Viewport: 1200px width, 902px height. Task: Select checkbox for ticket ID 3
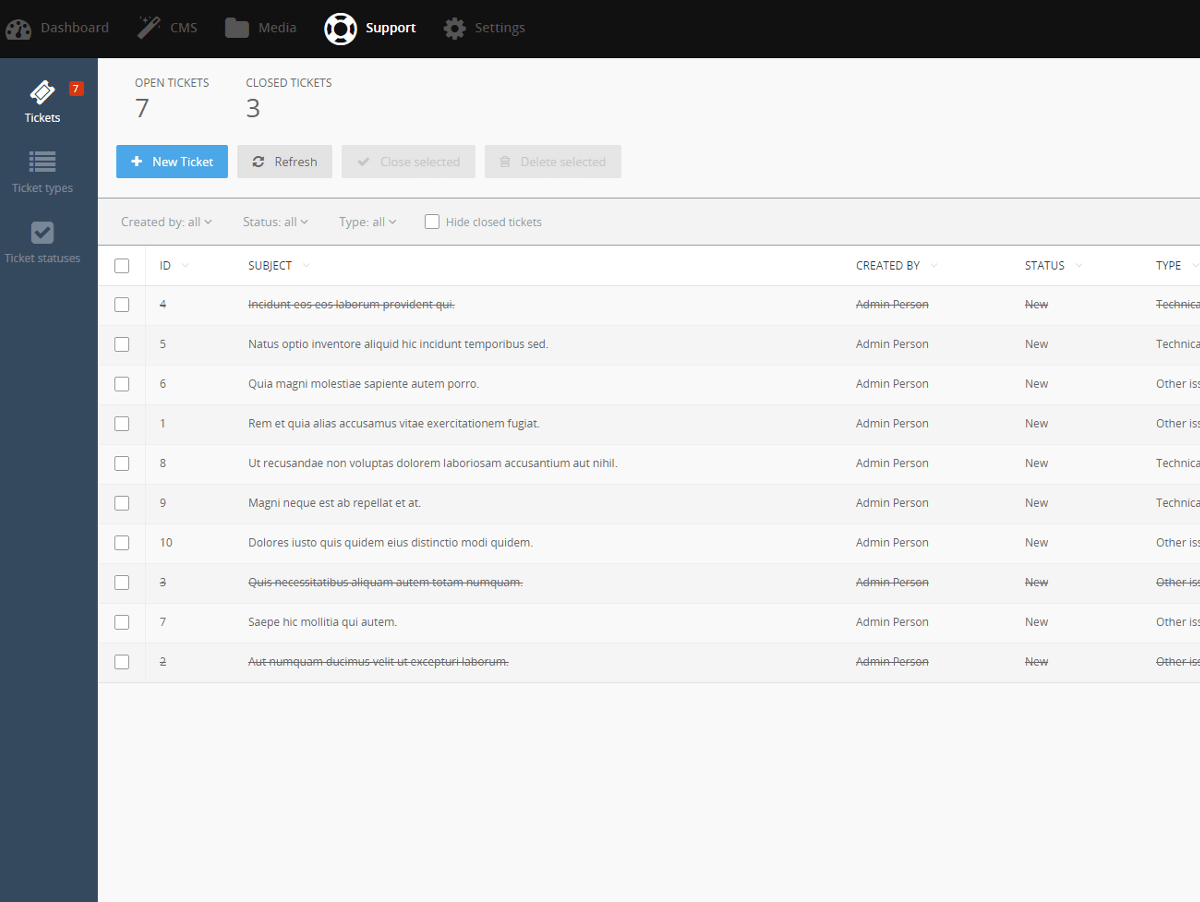coord(122,583)
